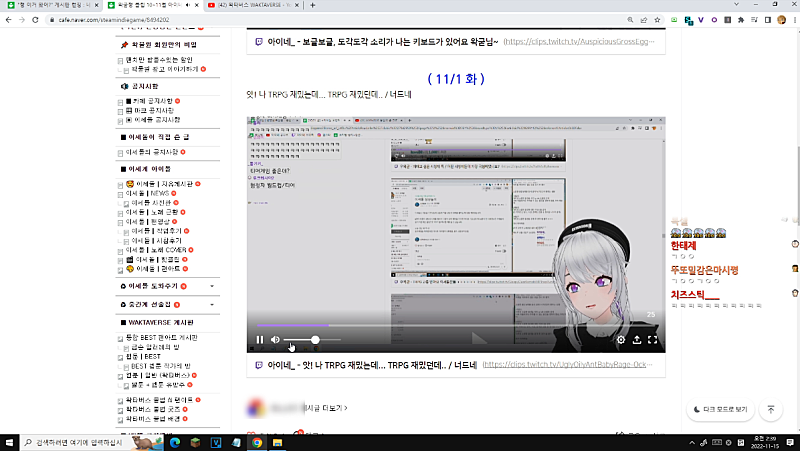Viewport: 800px width, 451px height.
Task: Show hidden system tray icons
Action: pyautogui.click(x=692, y=442)
